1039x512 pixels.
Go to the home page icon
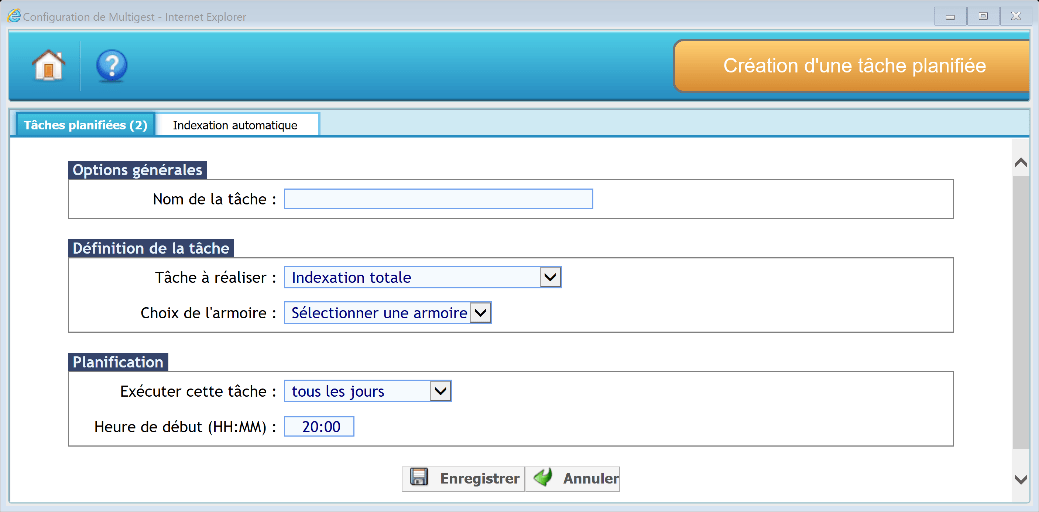point(48,66)
